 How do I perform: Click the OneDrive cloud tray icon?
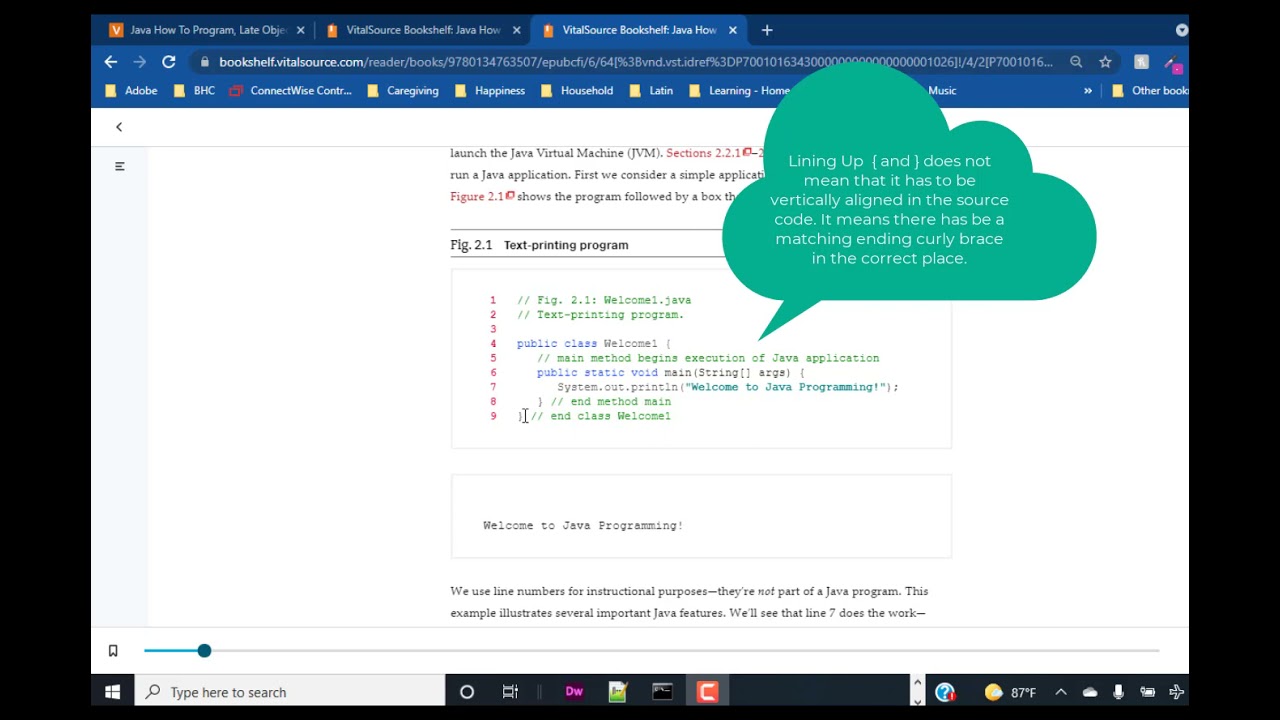pos(1090,692)
